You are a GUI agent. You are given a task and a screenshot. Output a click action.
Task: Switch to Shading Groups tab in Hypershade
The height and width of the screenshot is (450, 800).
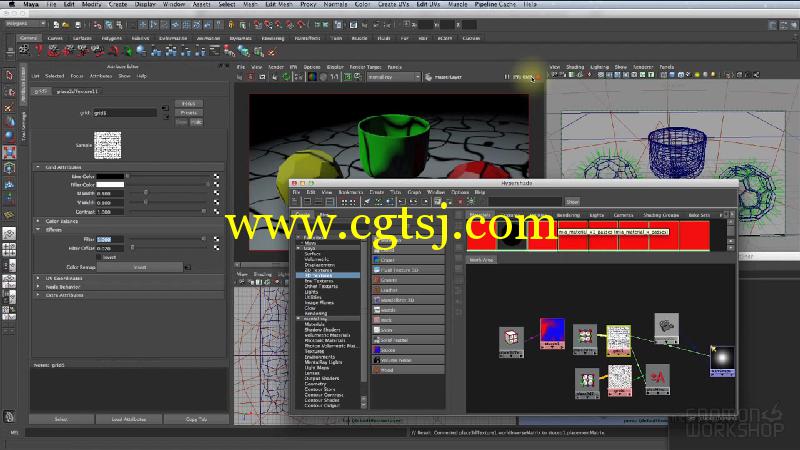coord(661,215)
